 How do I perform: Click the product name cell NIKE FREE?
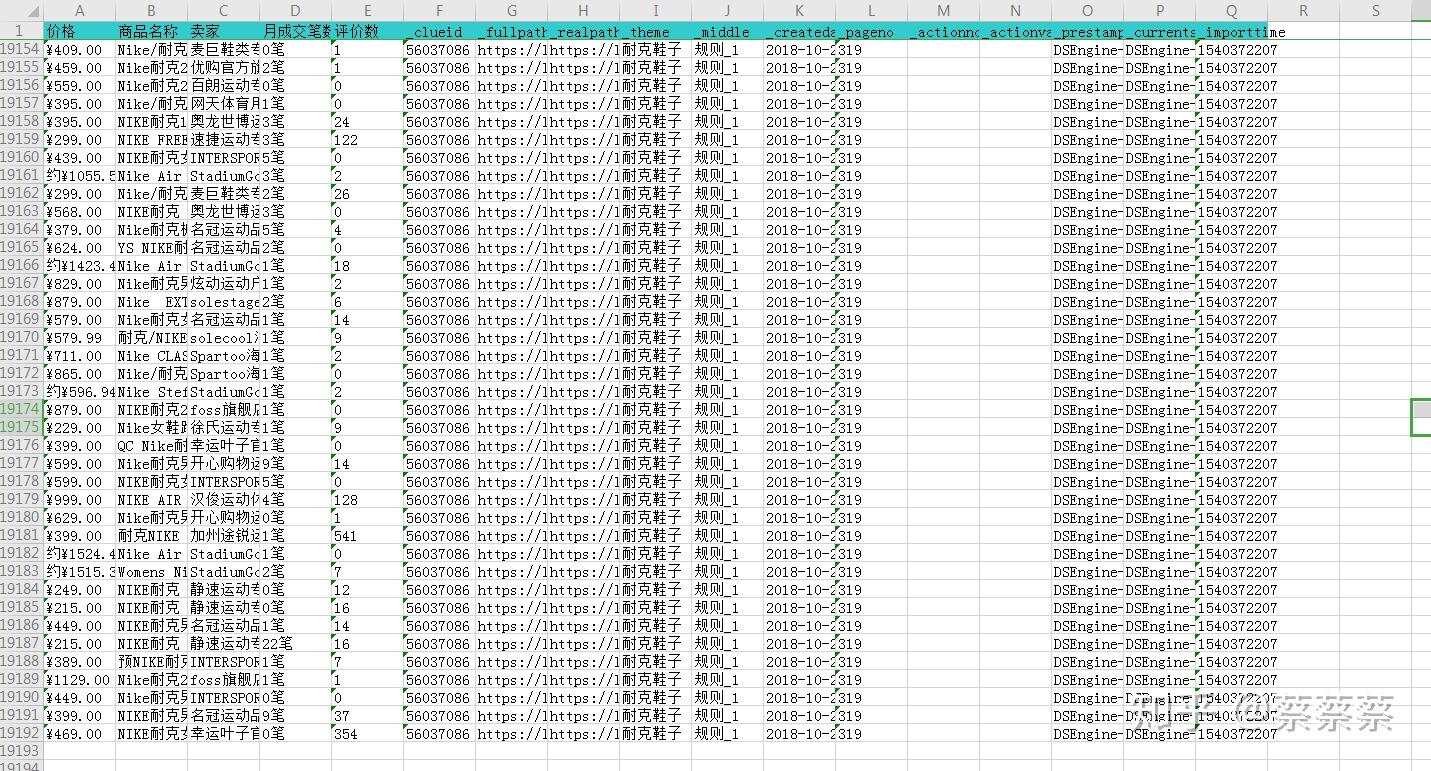152,140
